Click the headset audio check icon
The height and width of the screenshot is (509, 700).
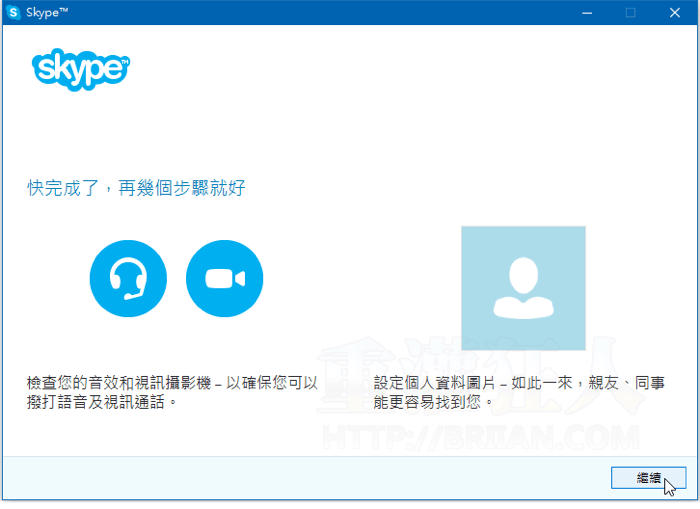tap(127, 278)
